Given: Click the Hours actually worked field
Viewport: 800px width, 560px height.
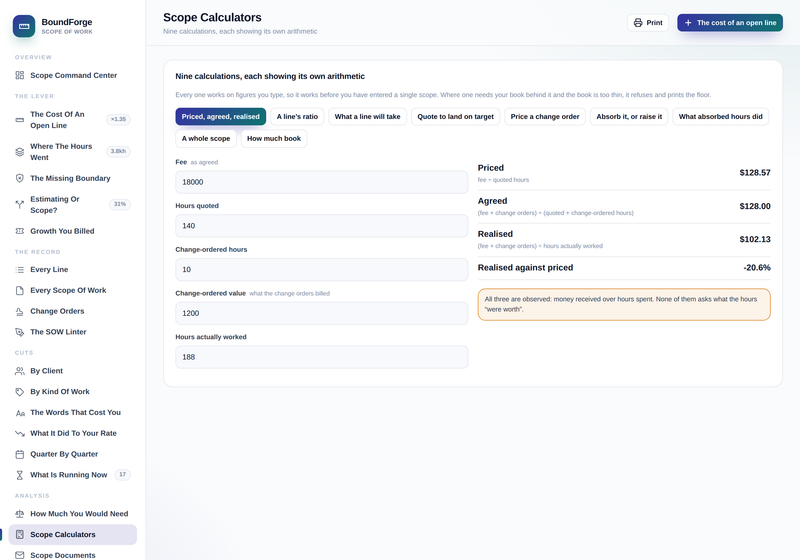Looking at the screenshot, I should tap(321, 357).
